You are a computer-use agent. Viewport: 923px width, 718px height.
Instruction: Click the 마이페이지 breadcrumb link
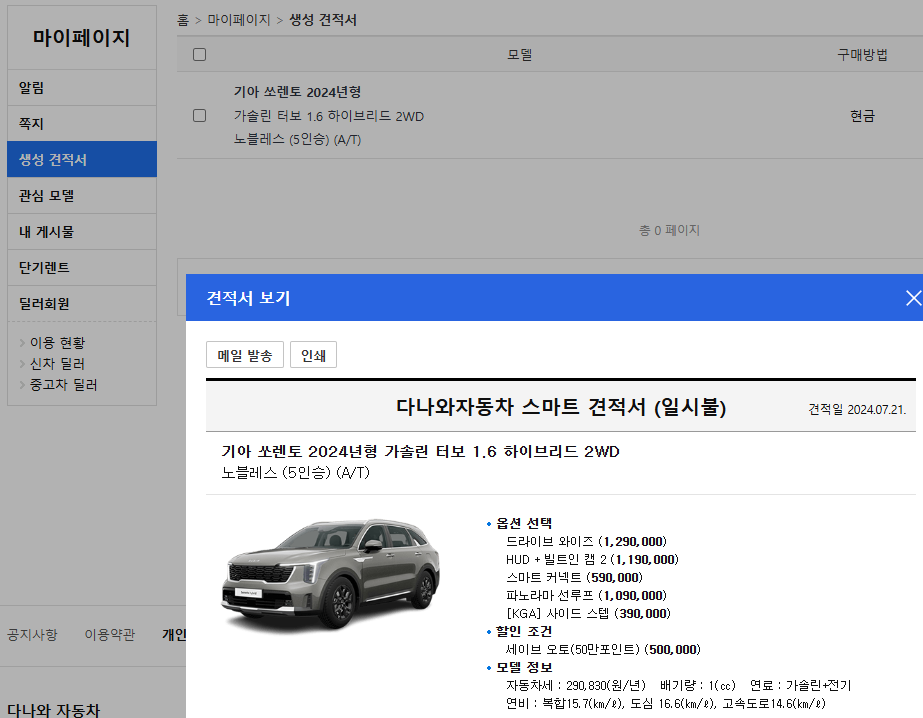[x=238, y=20]
